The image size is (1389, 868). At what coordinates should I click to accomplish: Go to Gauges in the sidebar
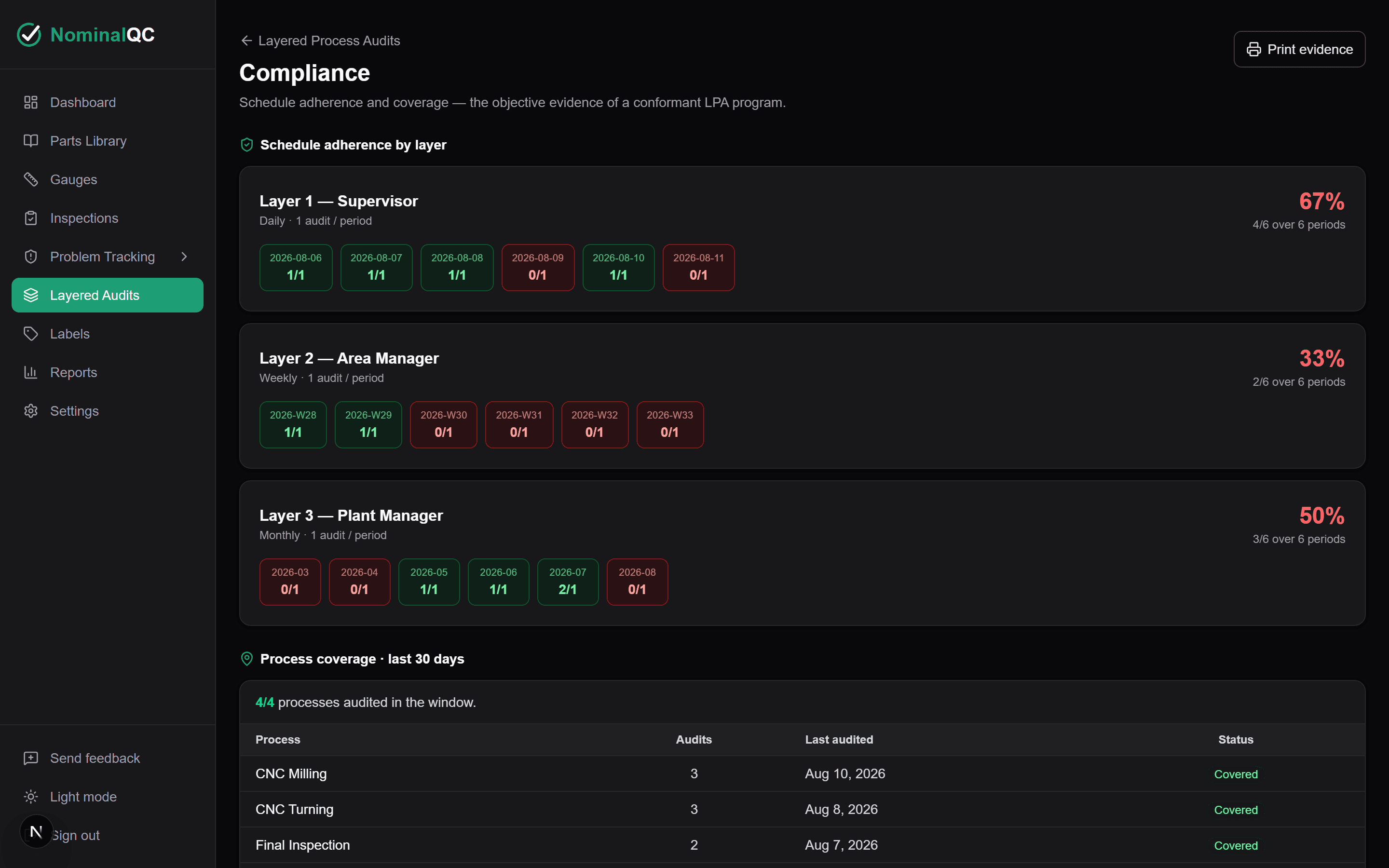pyautogui.click(x=108, y=179)
